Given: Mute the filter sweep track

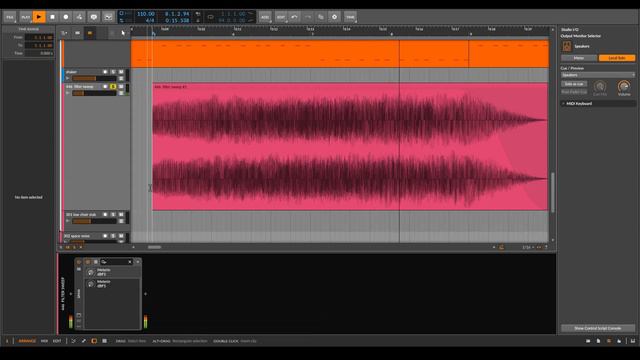Looking at the screenshot, I should point(121,87).
